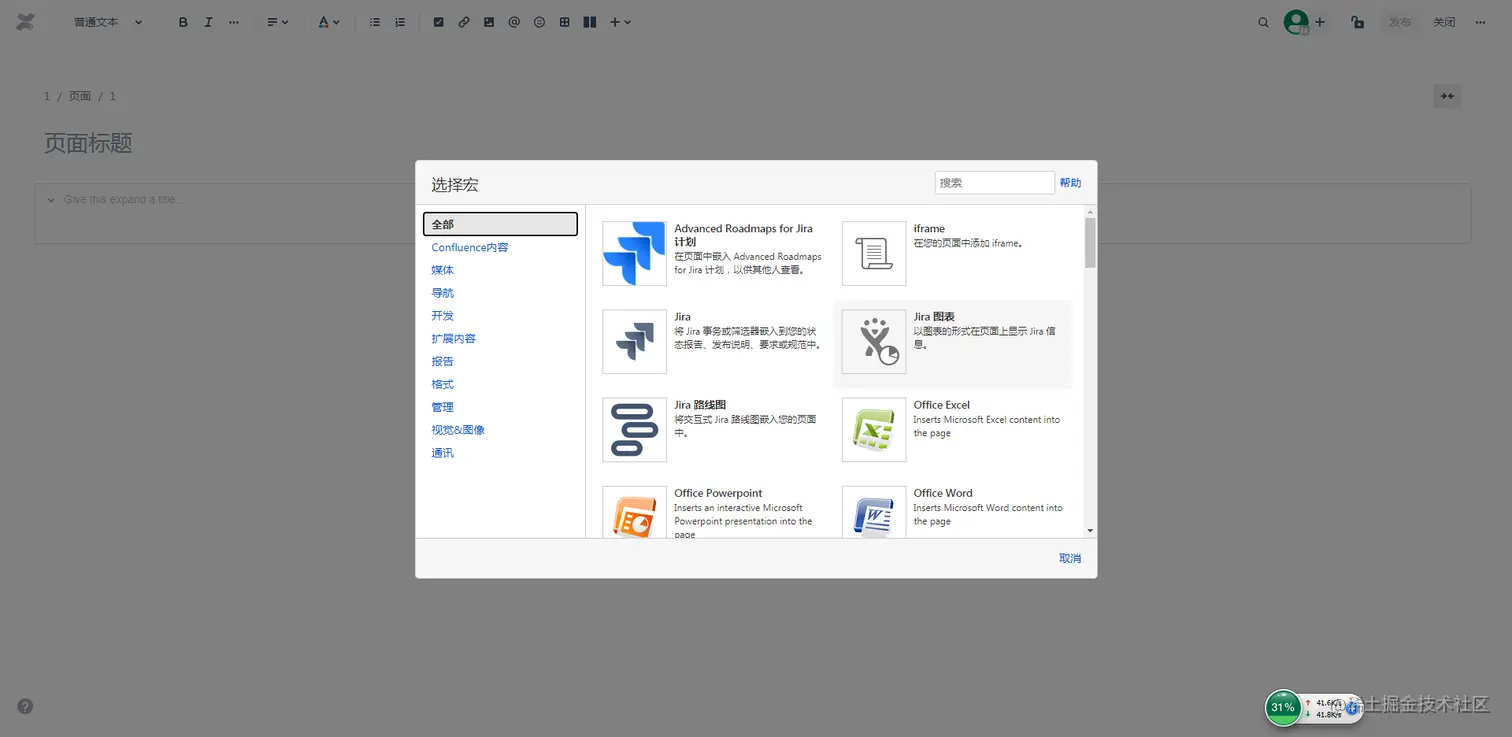Select the Office Powerpoint macro icon
1512x737 pixels.
(x=634, y=512)
